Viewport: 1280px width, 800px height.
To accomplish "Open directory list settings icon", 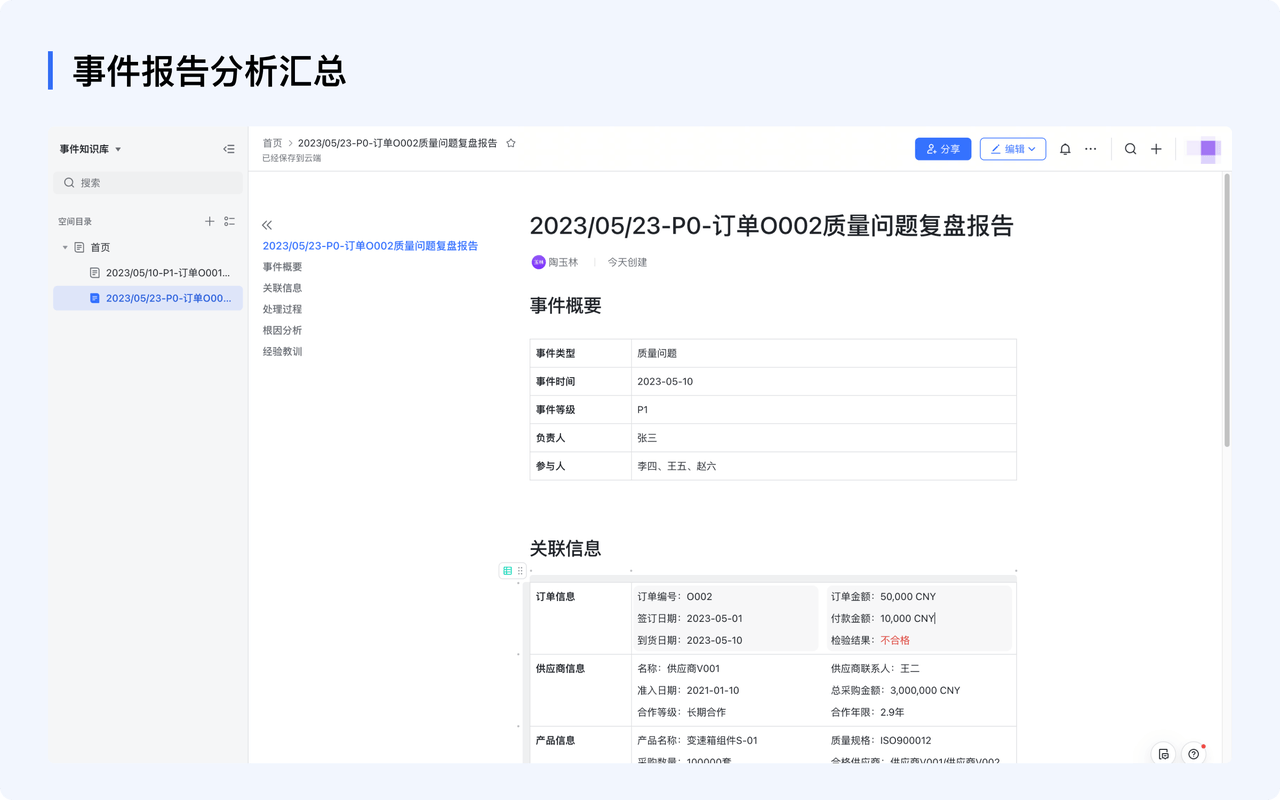I will [229, 221].
